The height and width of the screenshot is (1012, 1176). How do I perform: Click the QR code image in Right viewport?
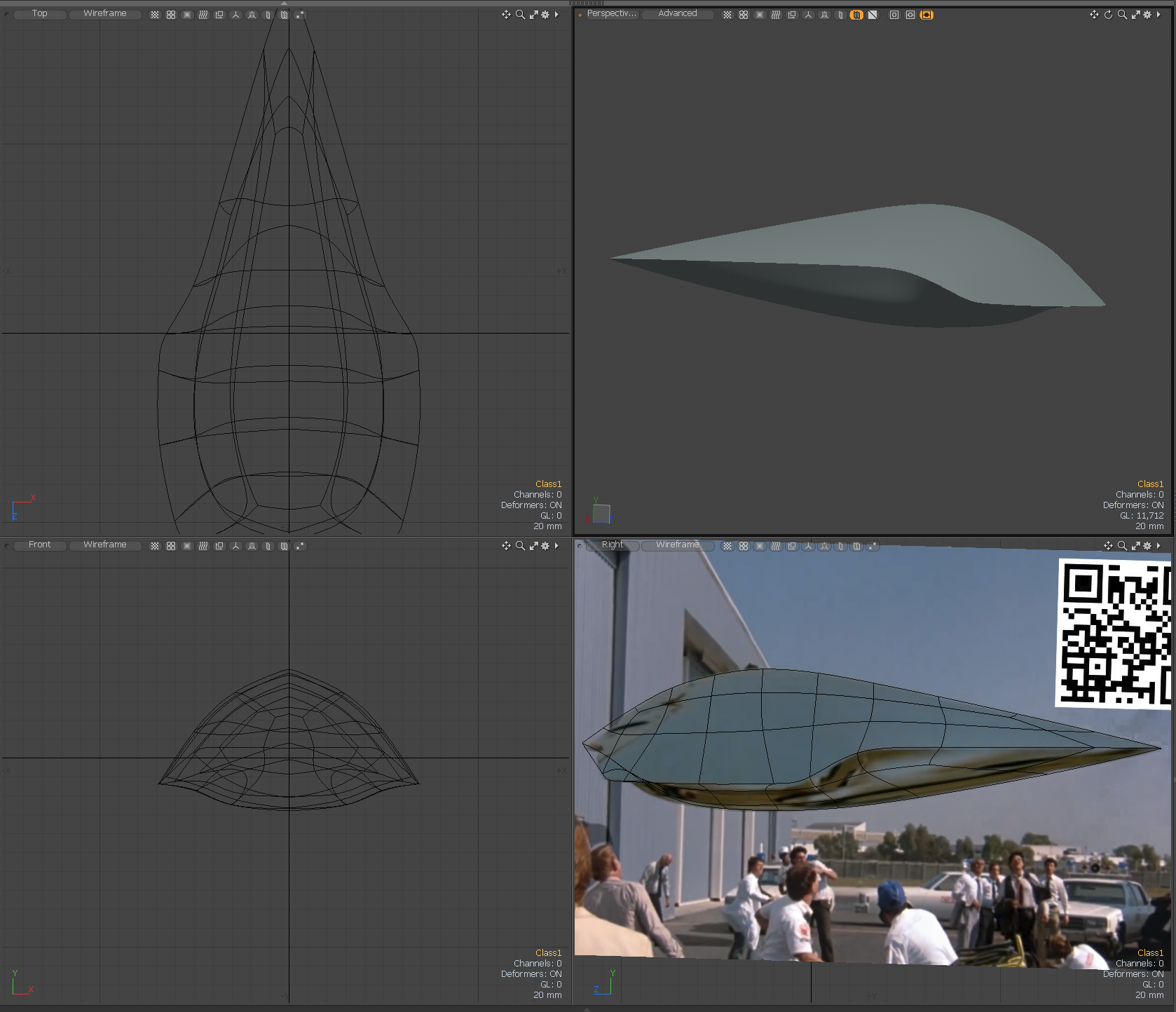click(x=1113, y=633)
